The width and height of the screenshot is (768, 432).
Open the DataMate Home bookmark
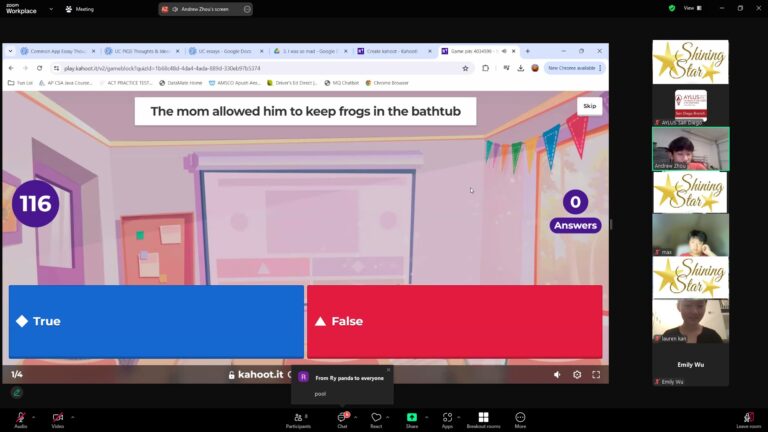[181, 83]
